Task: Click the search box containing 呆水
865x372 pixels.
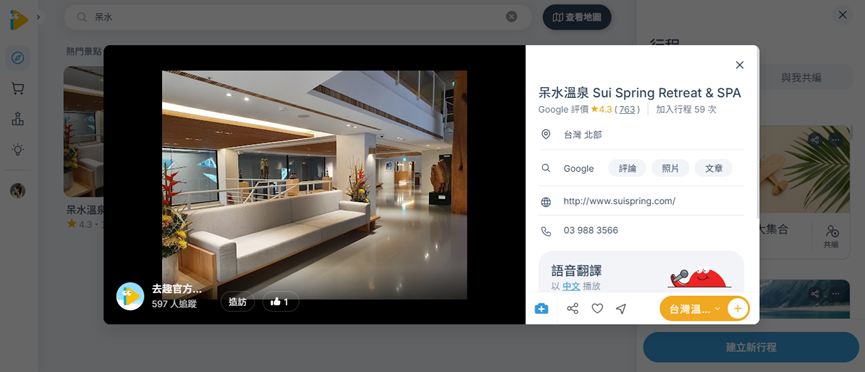Action: click(x=298, y=17)
